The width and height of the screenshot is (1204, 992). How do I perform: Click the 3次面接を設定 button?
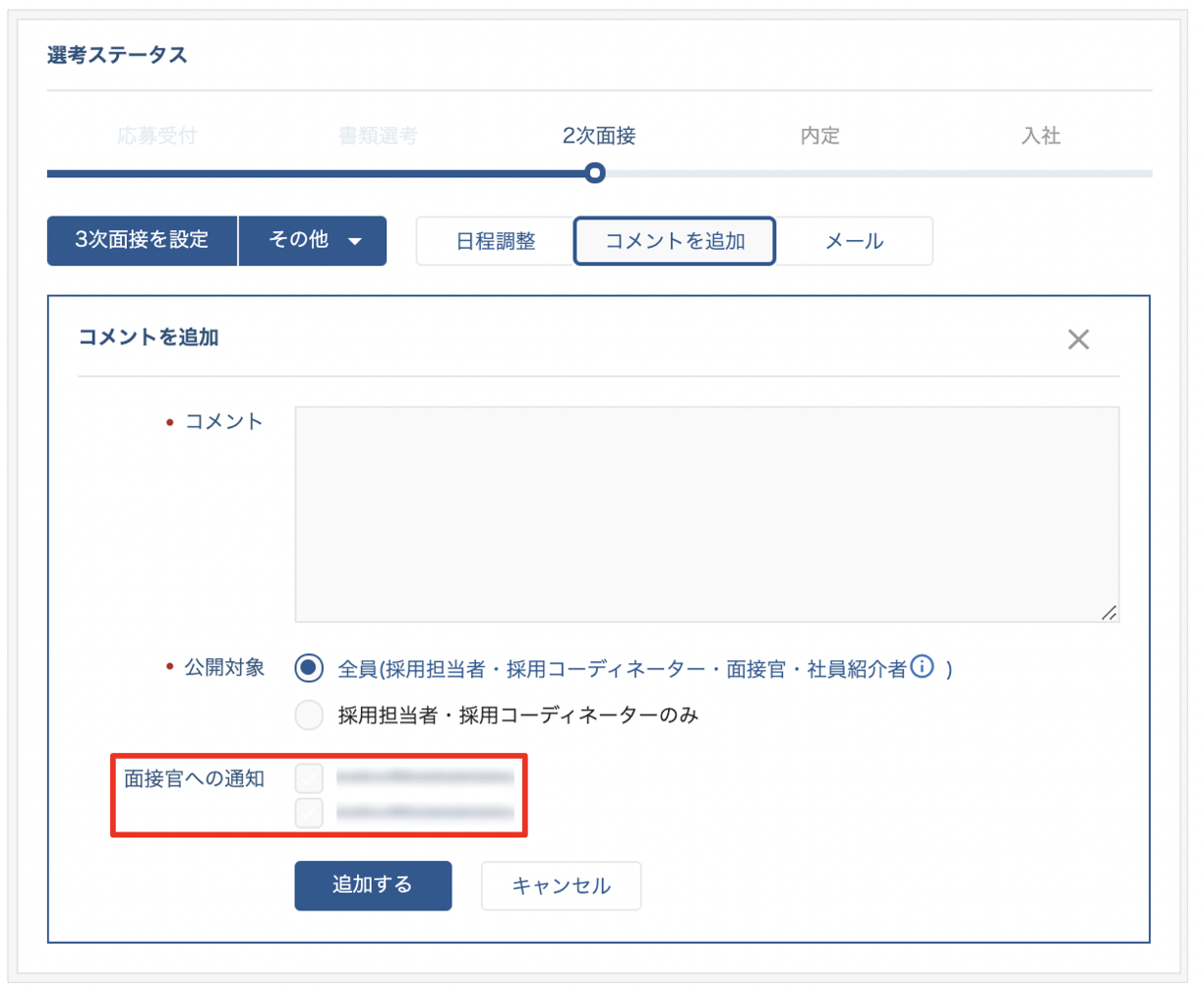point(143,241)
